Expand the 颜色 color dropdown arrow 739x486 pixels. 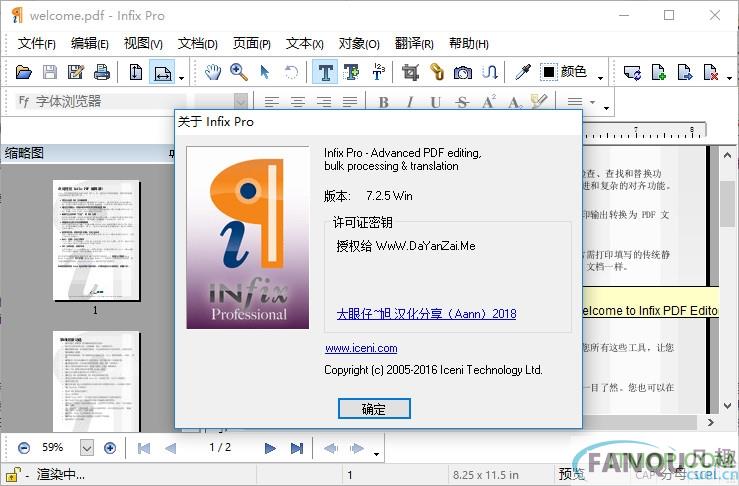600,77
